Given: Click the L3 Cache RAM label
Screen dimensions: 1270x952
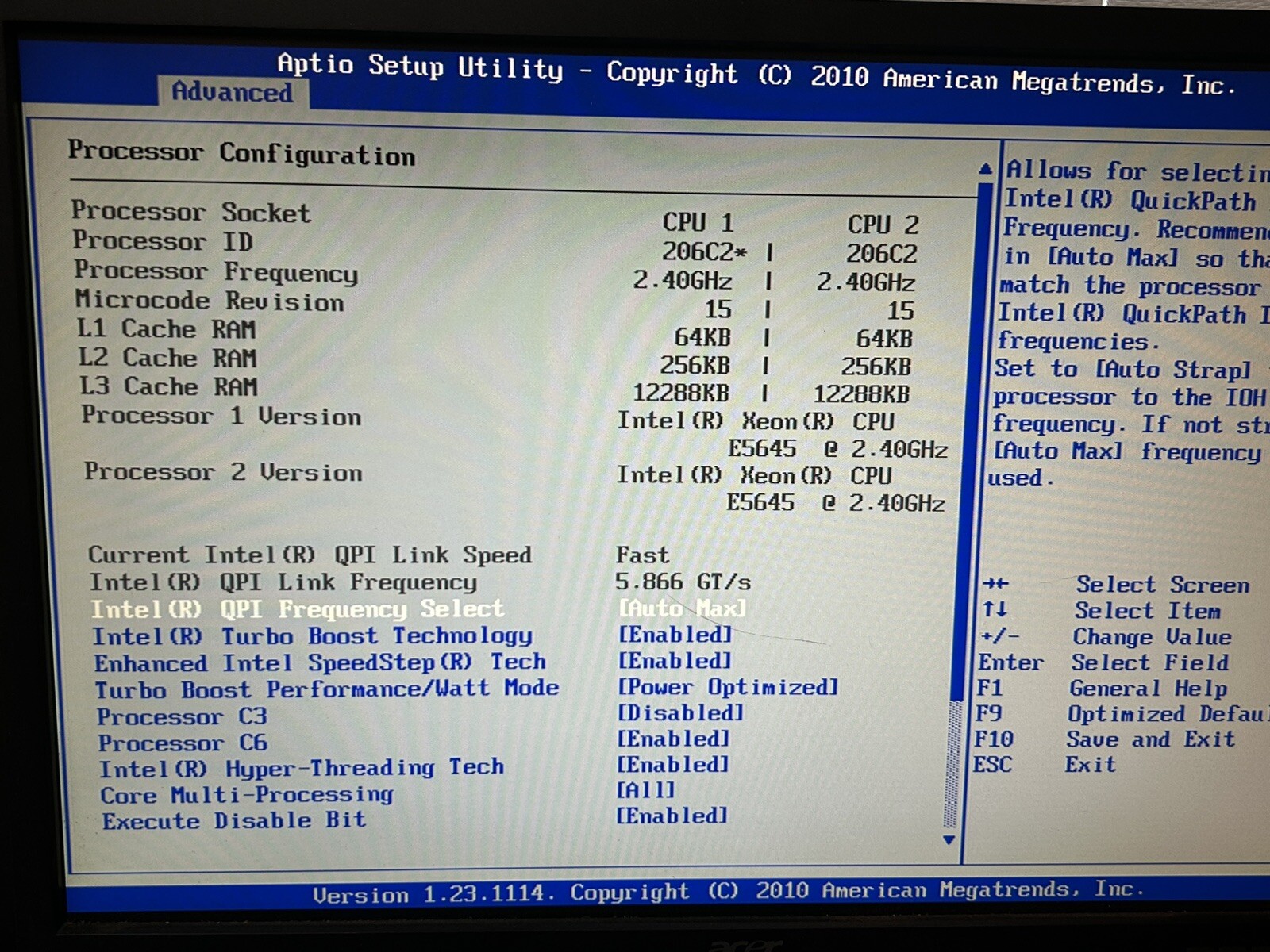Looking at the screenshot, I should (167, 386).
